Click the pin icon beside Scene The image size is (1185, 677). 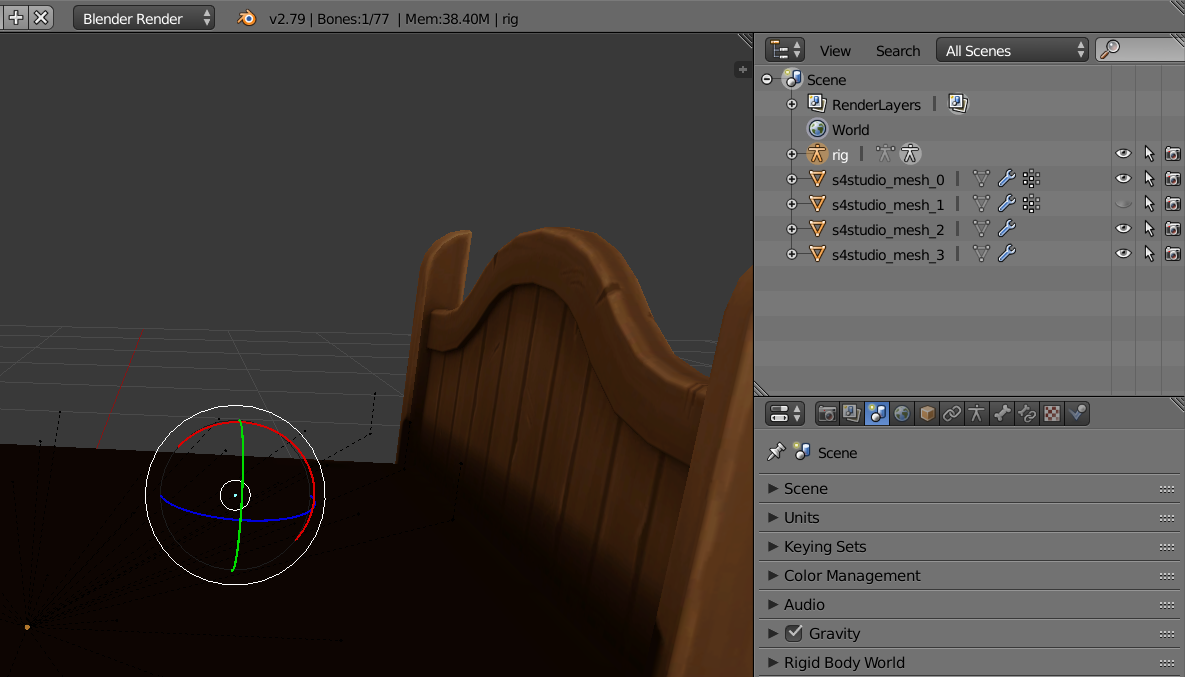tap(776, 452)
